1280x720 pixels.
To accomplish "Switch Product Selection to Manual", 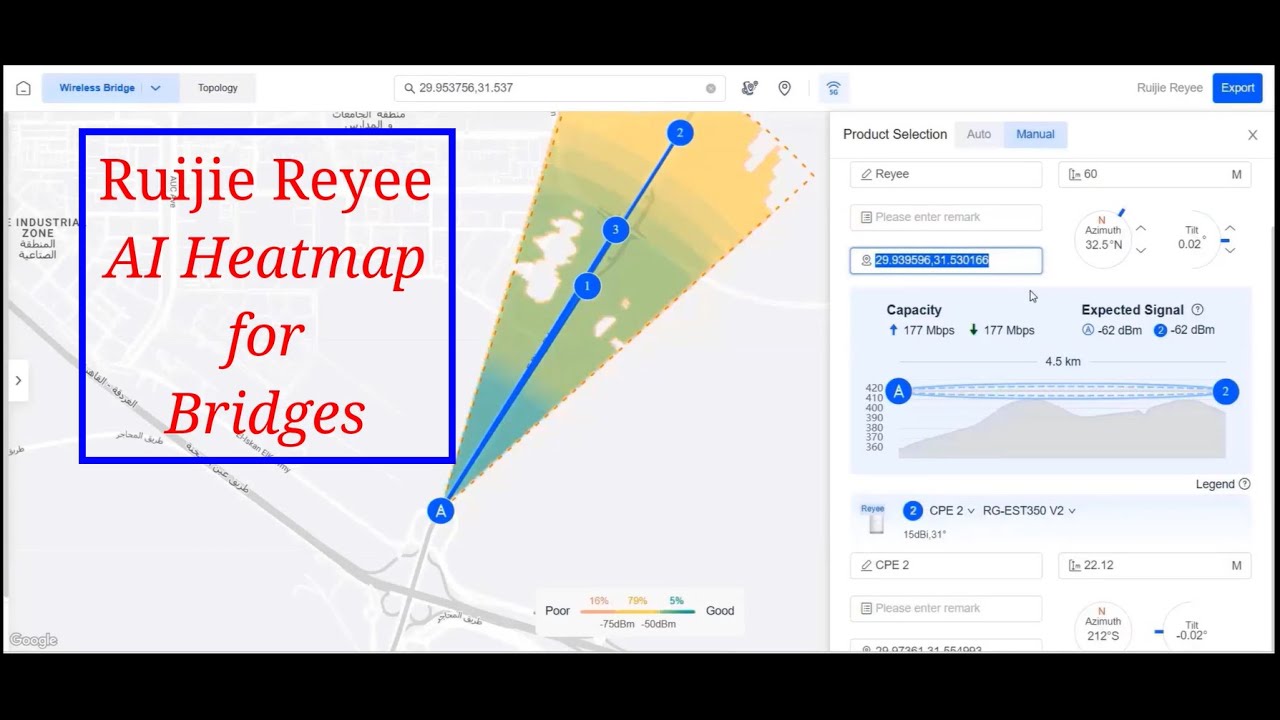I will pos(1035,134).
